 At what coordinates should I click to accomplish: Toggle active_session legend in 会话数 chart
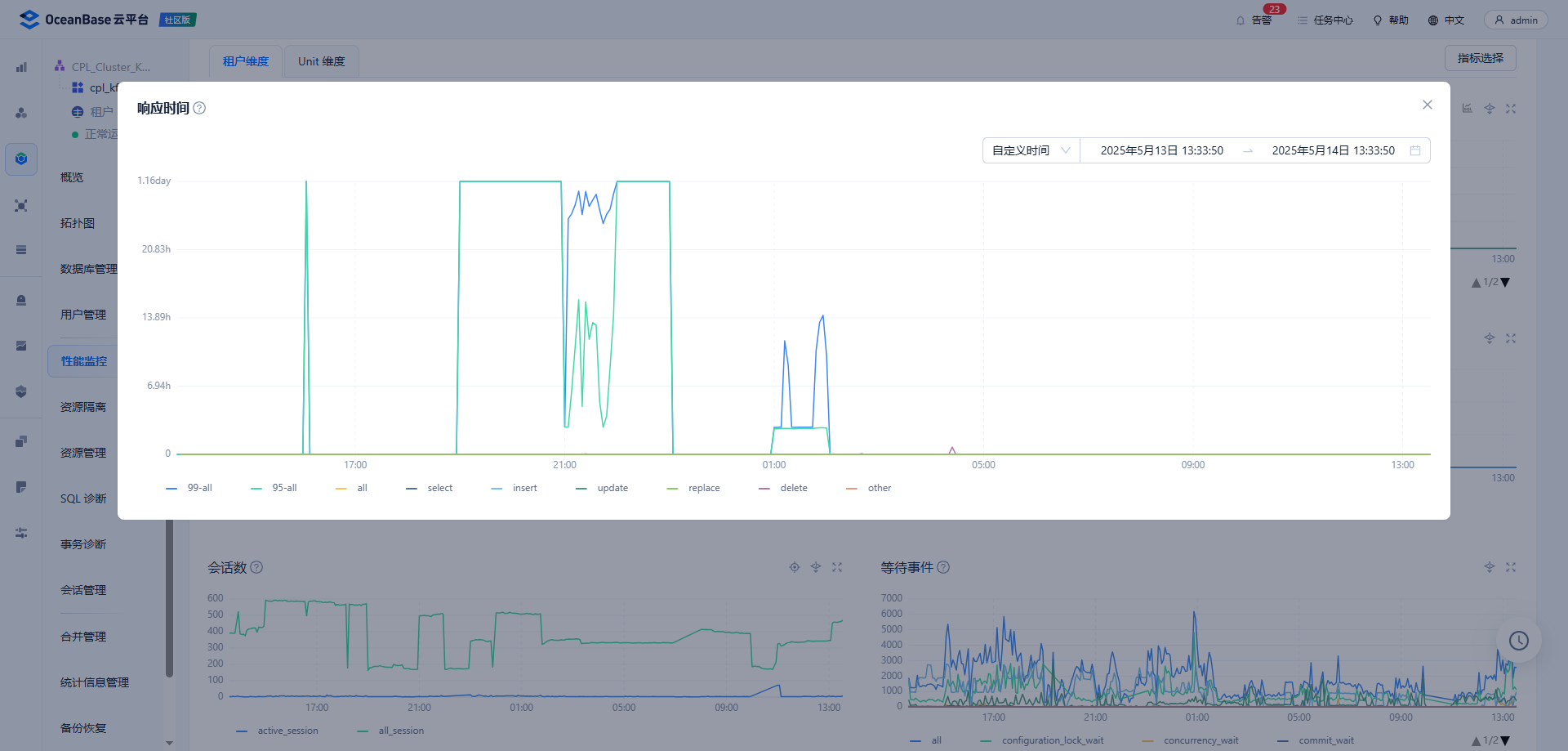pos(277,731)
